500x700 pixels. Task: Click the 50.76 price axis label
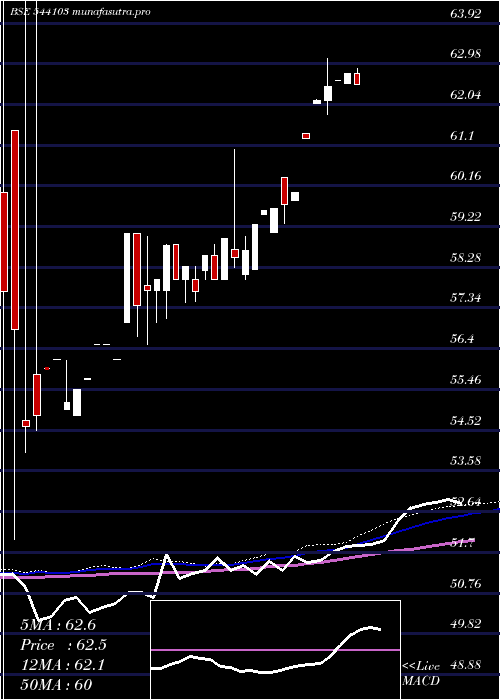tap(466, 583)
